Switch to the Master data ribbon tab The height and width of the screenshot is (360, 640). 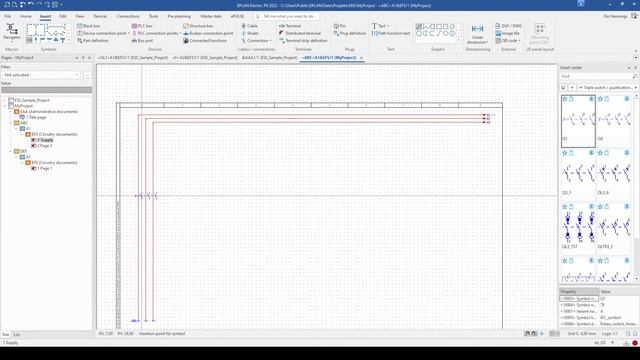(211, 16)
